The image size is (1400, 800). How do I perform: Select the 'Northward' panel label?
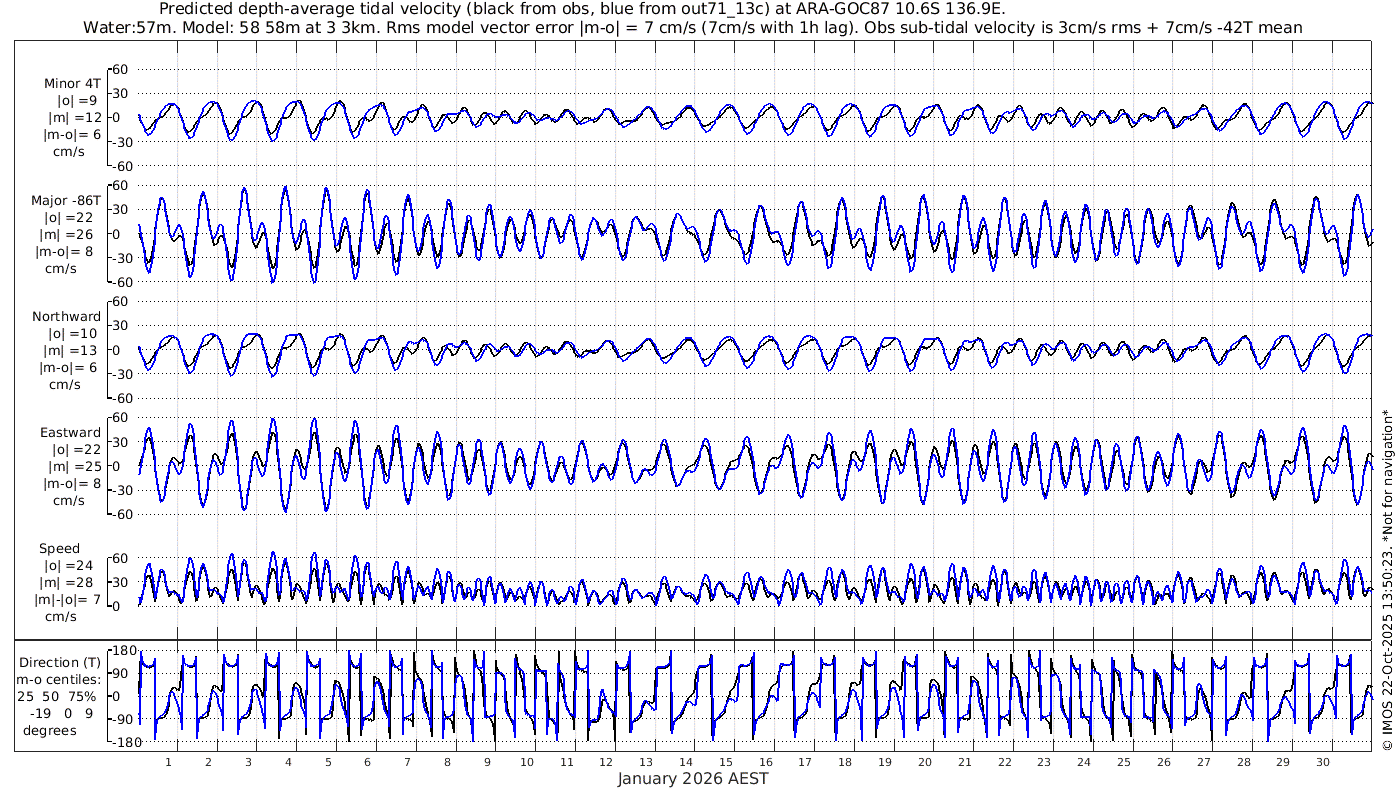coord(66,317)
